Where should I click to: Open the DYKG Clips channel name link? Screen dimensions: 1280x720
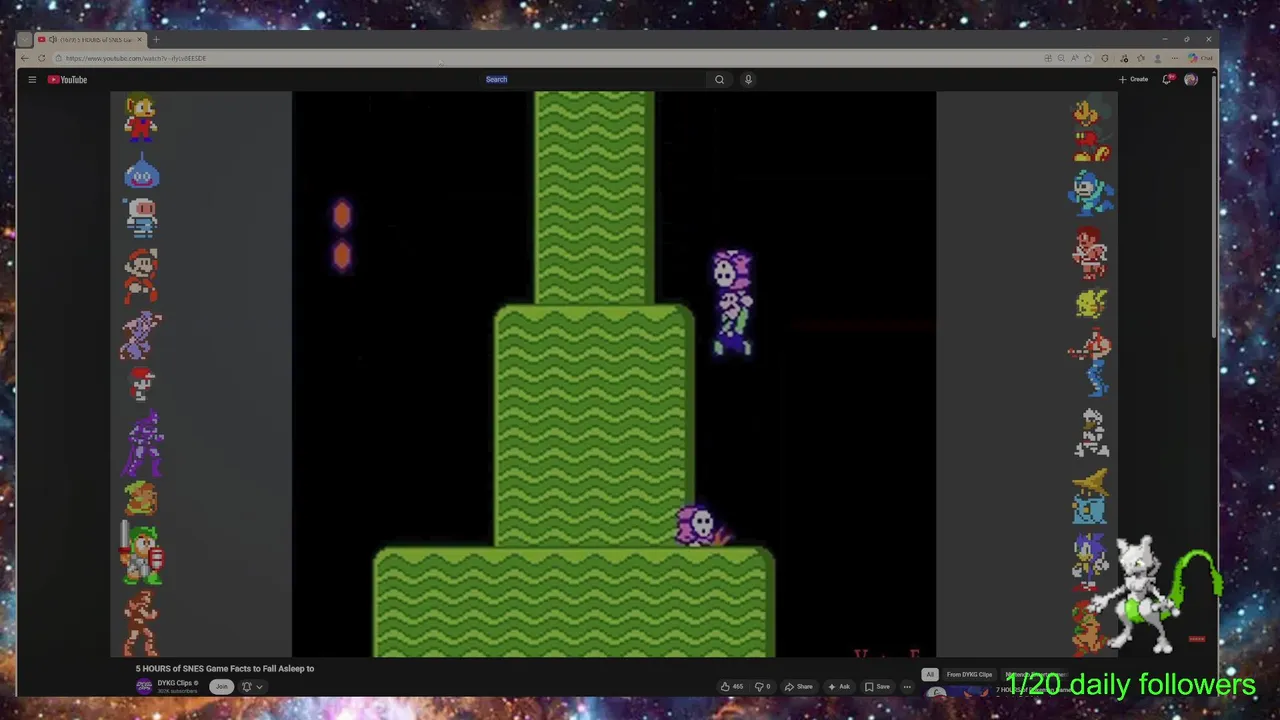click(176, 683)
